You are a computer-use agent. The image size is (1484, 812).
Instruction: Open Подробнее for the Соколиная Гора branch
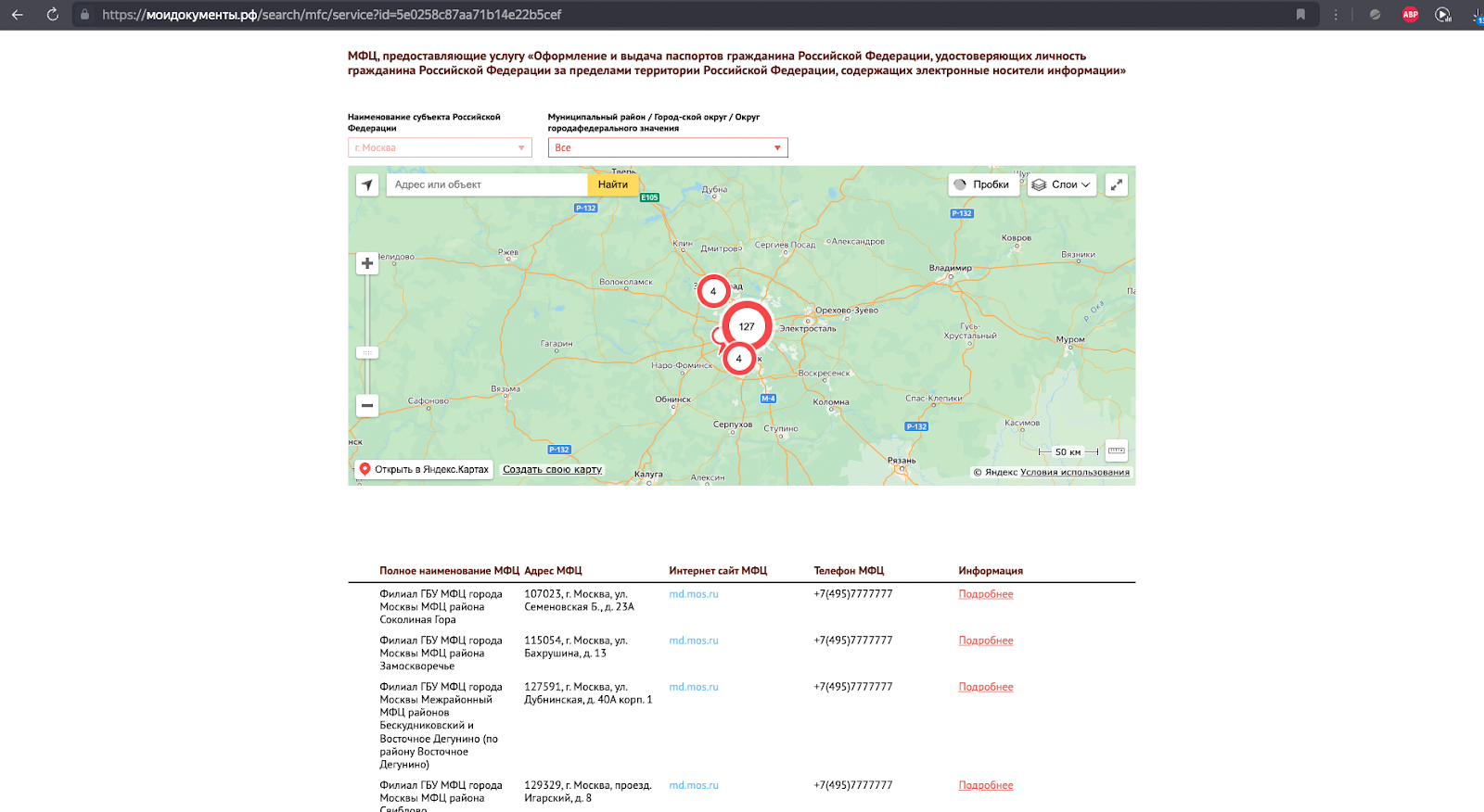pyautogui.click(x=986, y=594)
